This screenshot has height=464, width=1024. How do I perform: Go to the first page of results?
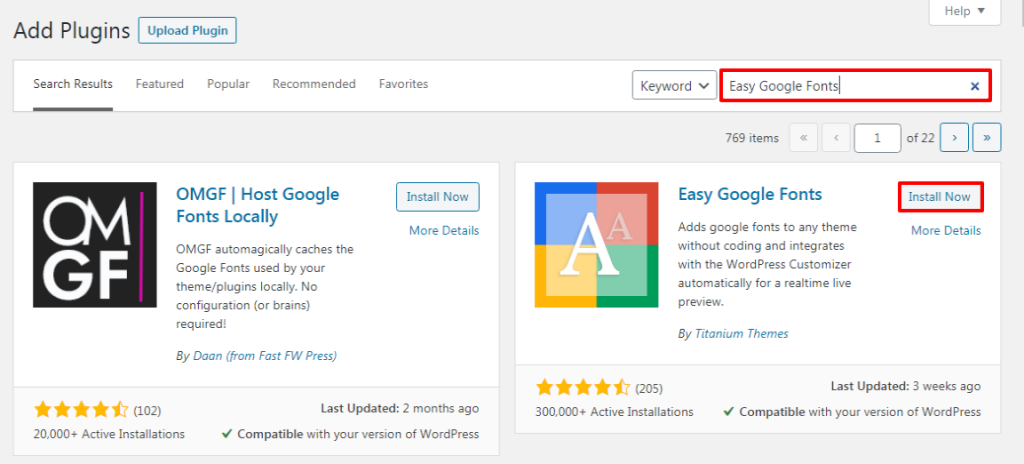804,138
